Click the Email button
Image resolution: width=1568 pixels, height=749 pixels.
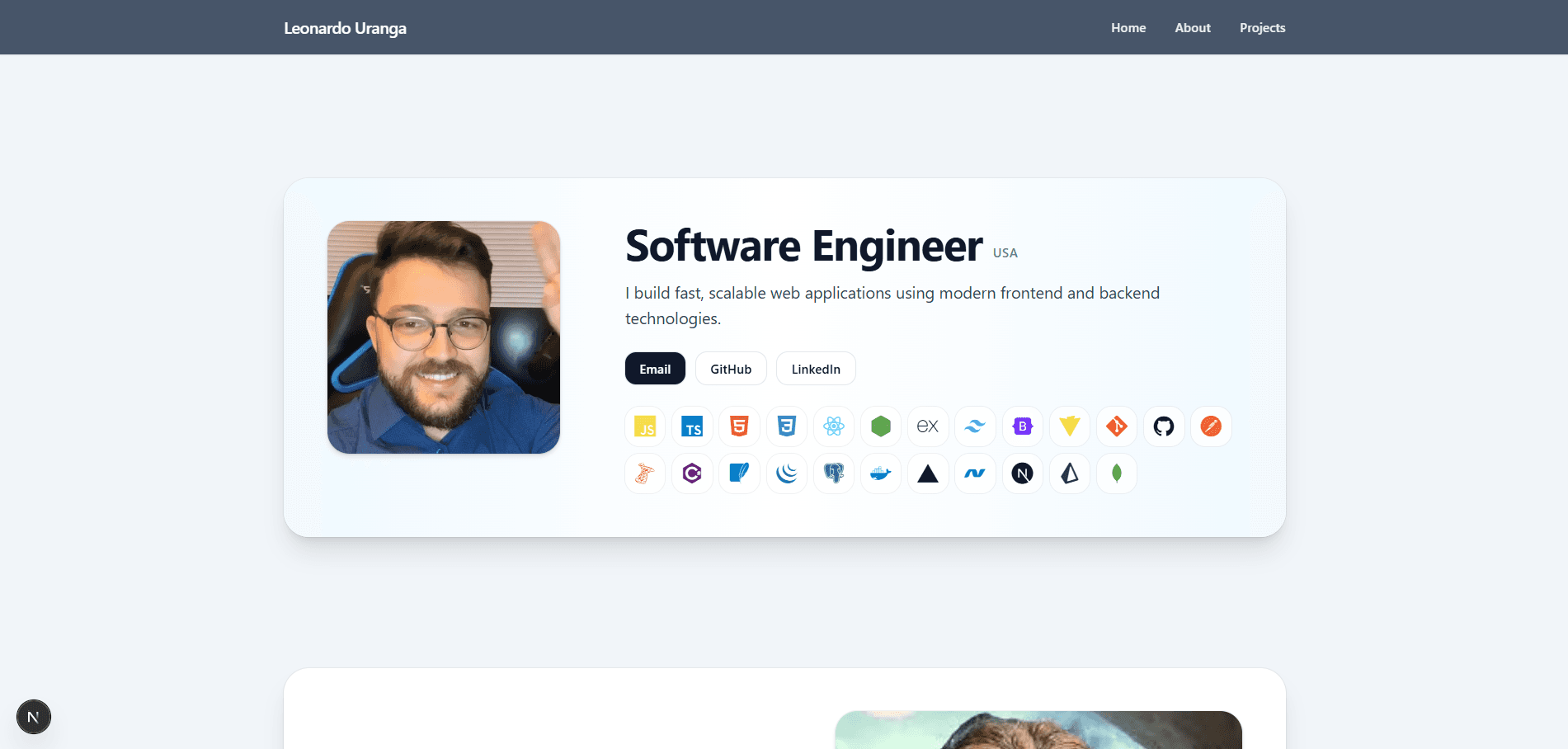pyautogui.click(x=654, y=369)
